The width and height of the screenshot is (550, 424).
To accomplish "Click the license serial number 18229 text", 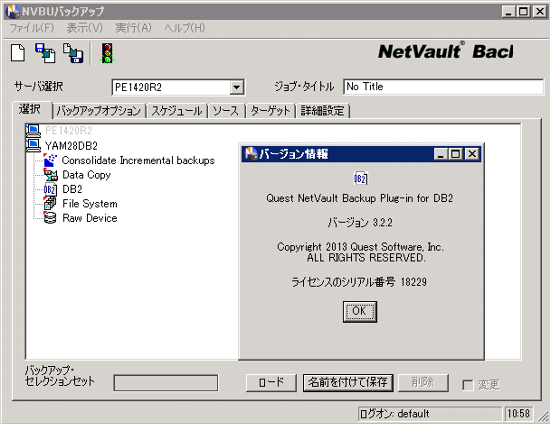I will (x=359, y=282).
